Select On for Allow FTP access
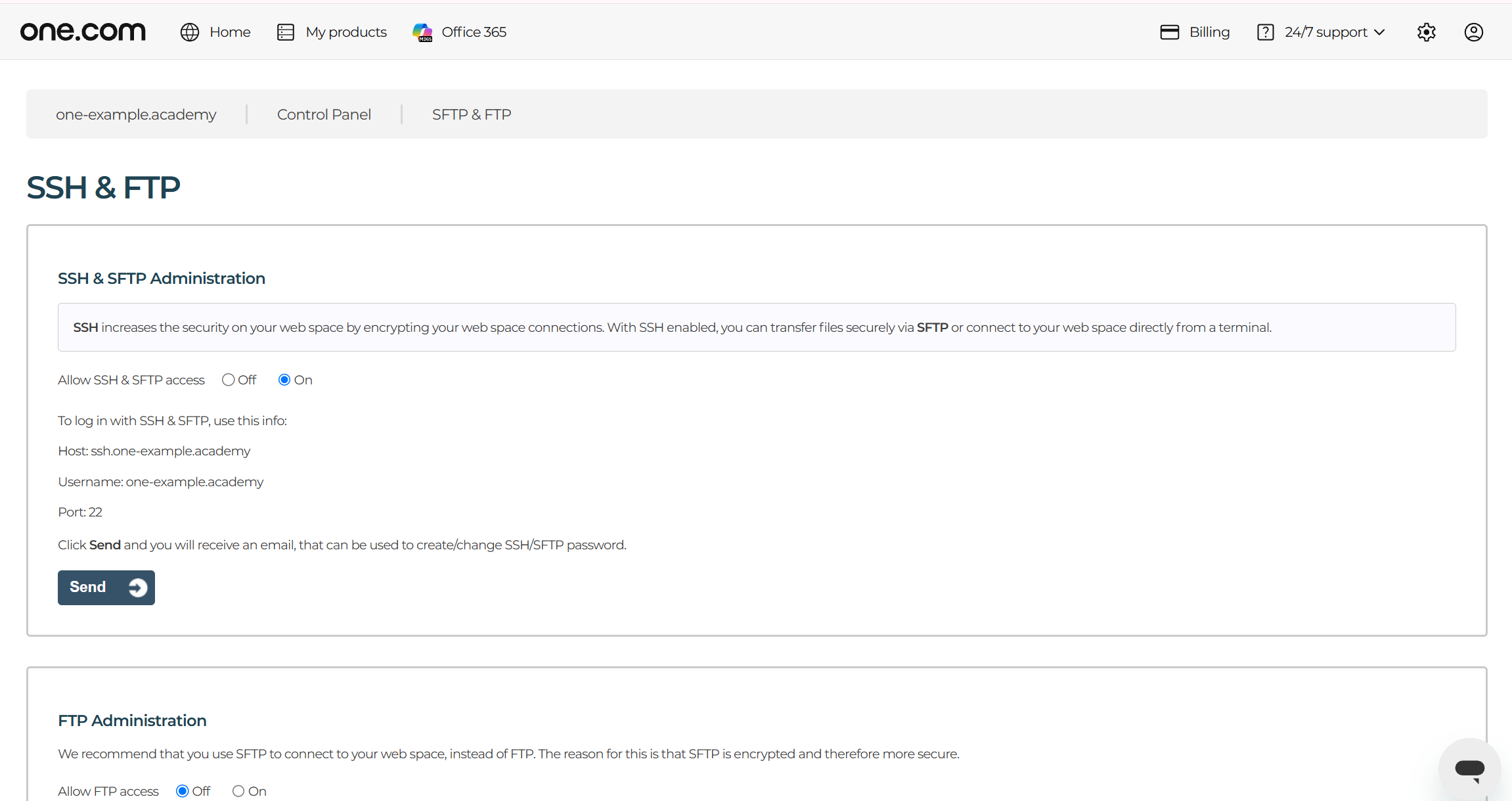The width and height of the screenshot is (1512, 801). [238, 791]
